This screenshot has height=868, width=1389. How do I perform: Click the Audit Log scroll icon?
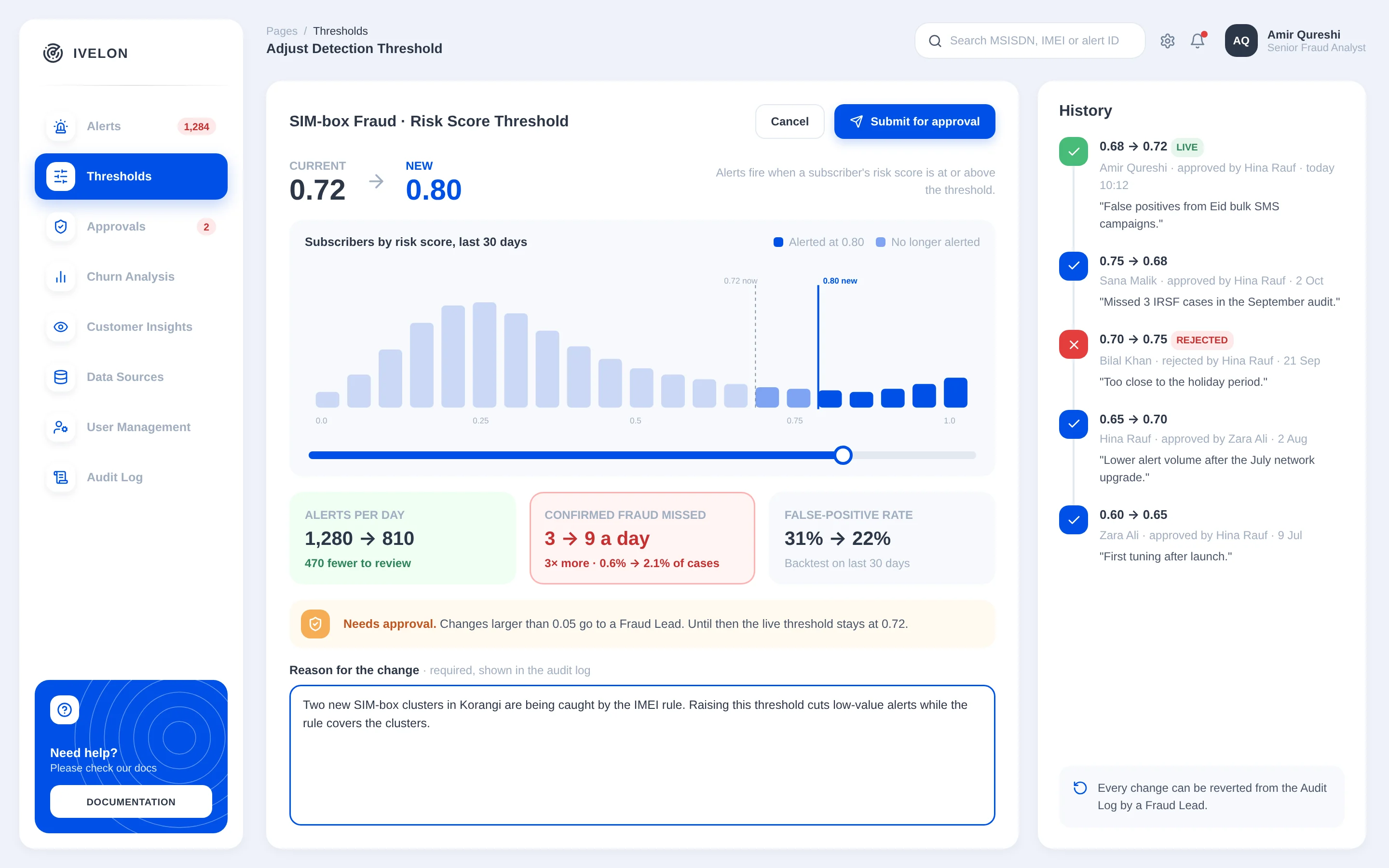point(61,477)
